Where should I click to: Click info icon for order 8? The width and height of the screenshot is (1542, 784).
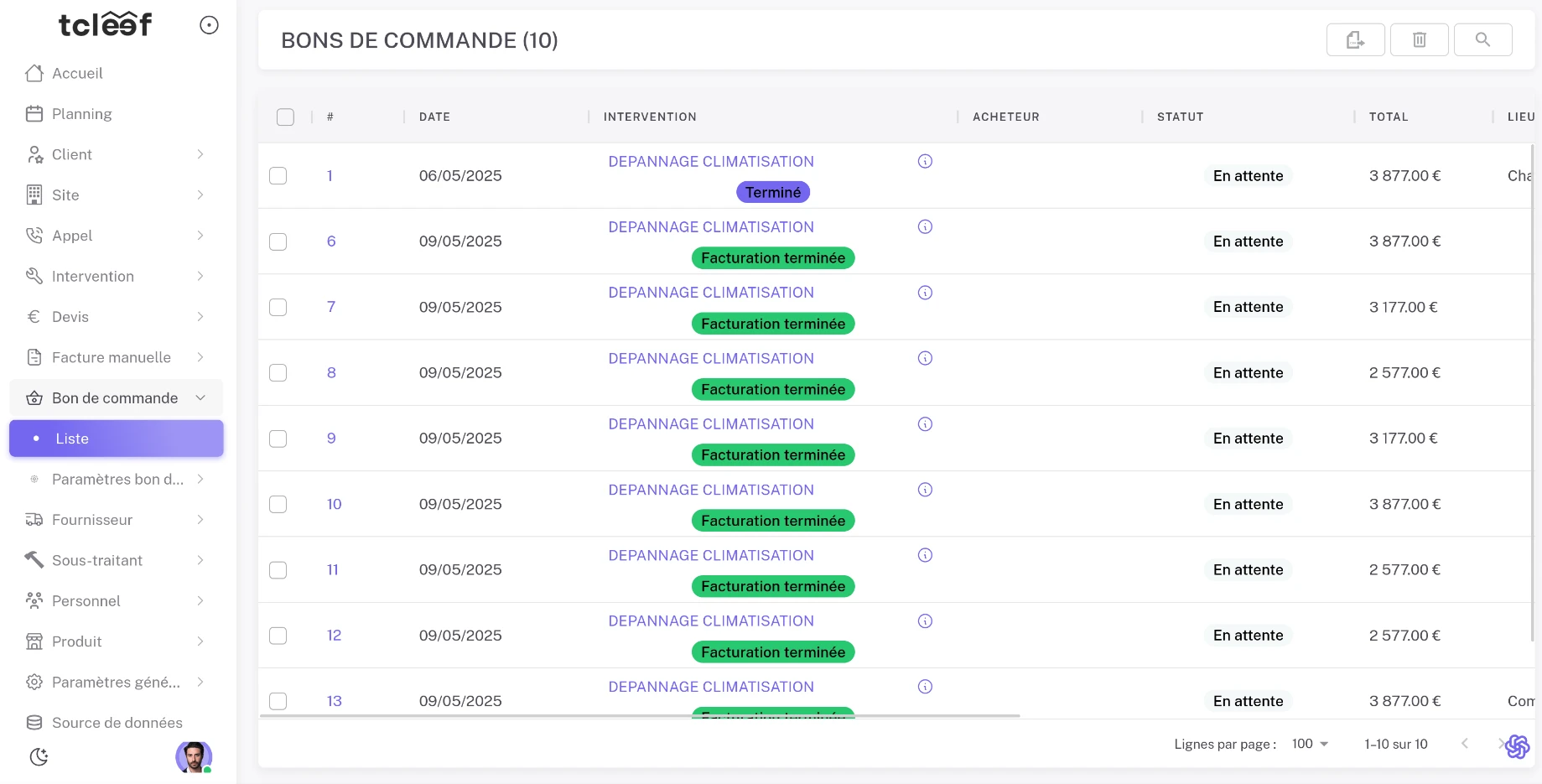(x=925, y=358)
